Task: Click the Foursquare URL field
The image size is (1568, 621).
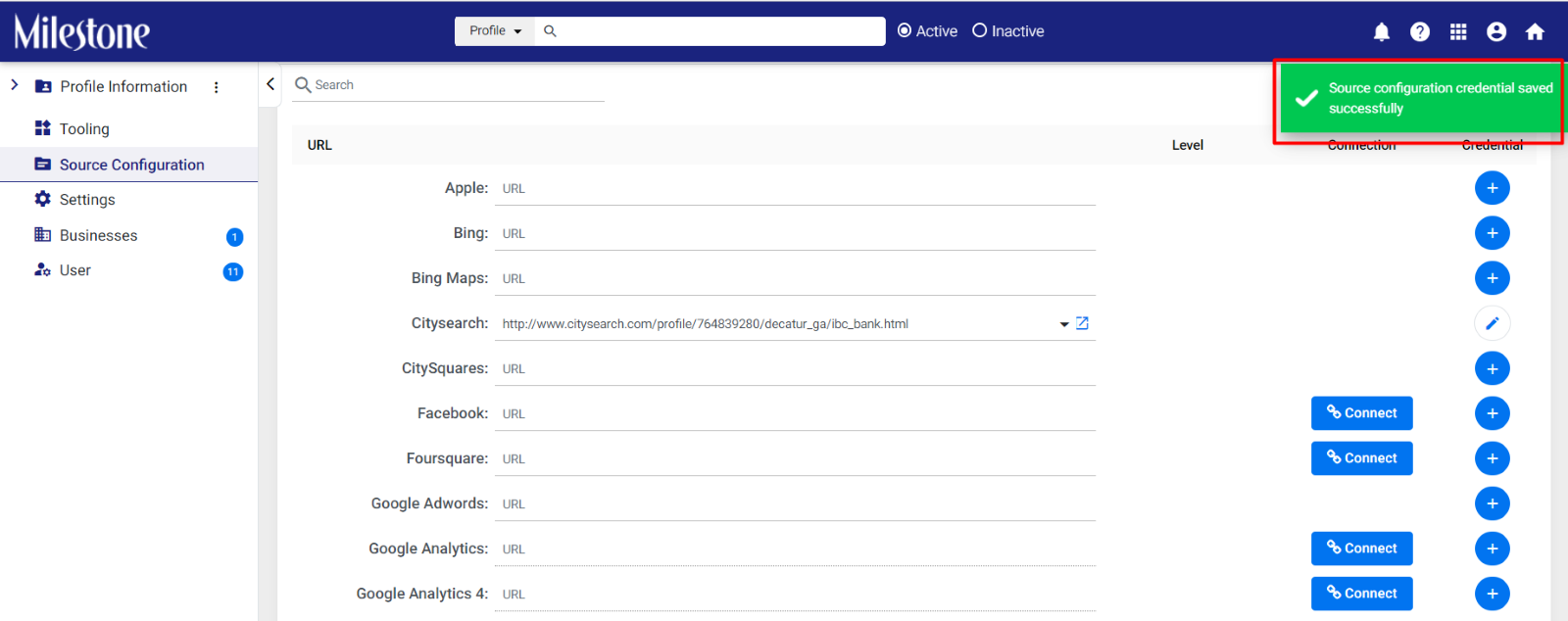Action: coord(795,458)
